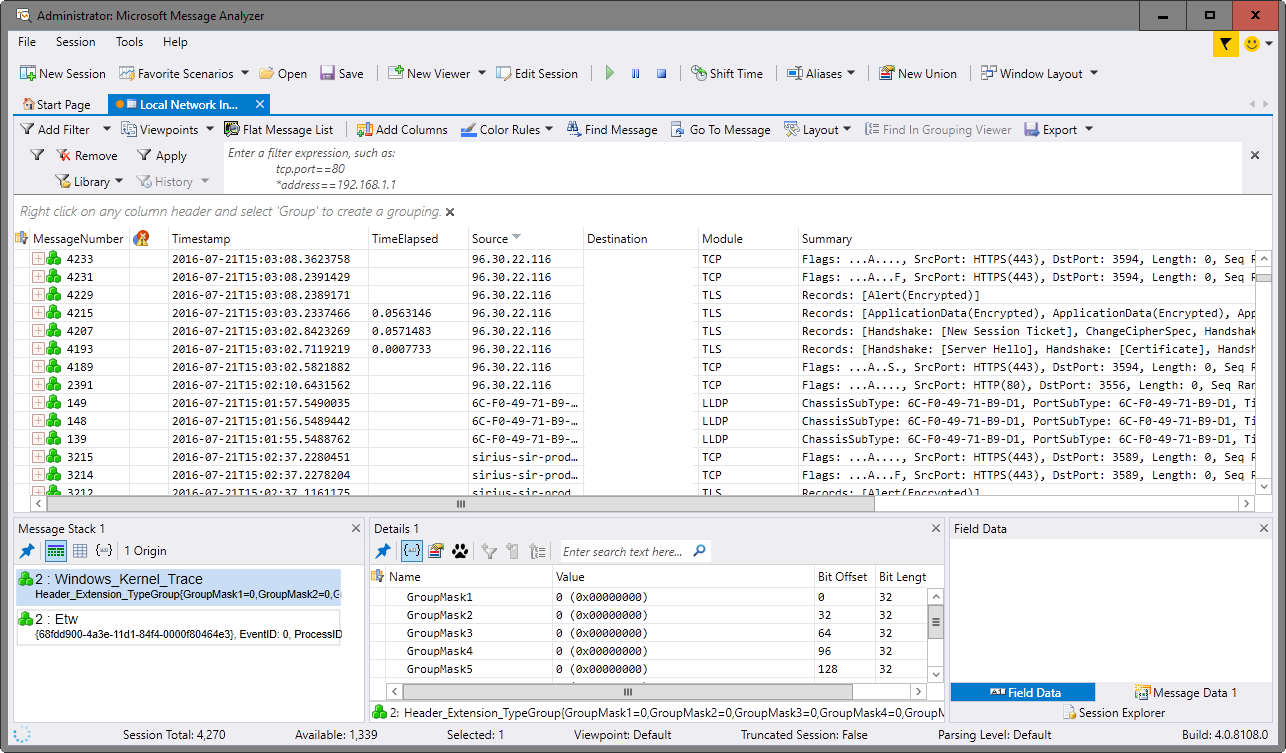
Task: Select the first grid view icon in Message Stack
Action: click(56, 551)
